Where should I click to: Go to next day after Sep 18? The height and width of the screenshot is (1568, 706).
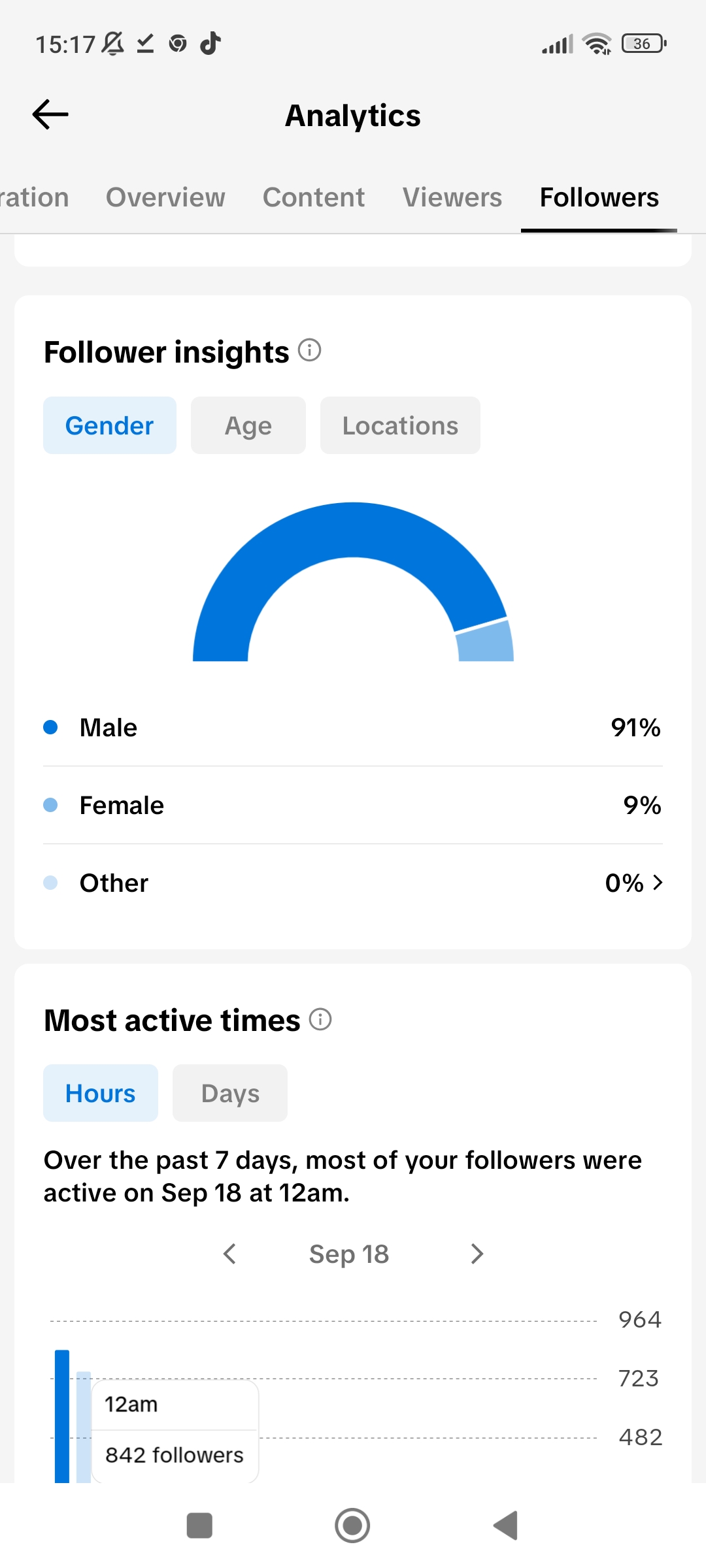point(477,1254)
